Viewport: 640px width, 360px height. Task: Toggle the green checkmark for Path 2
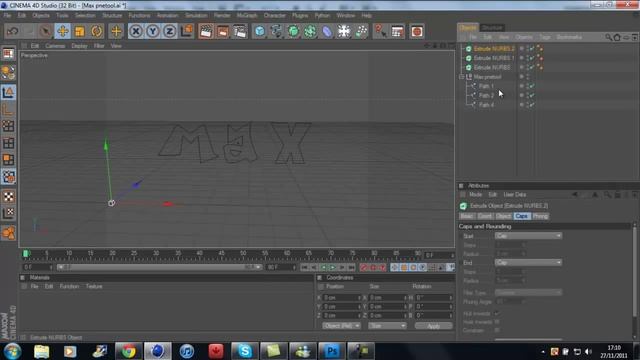tap(532, 96)
